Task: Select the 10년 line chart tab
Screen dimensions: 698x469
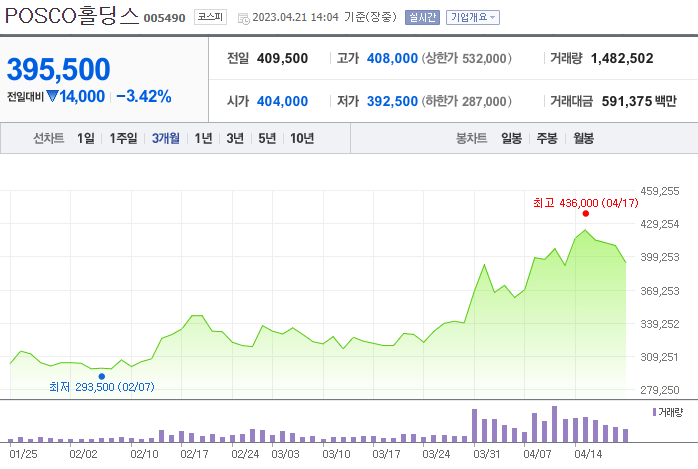Action: pos(302,138)
